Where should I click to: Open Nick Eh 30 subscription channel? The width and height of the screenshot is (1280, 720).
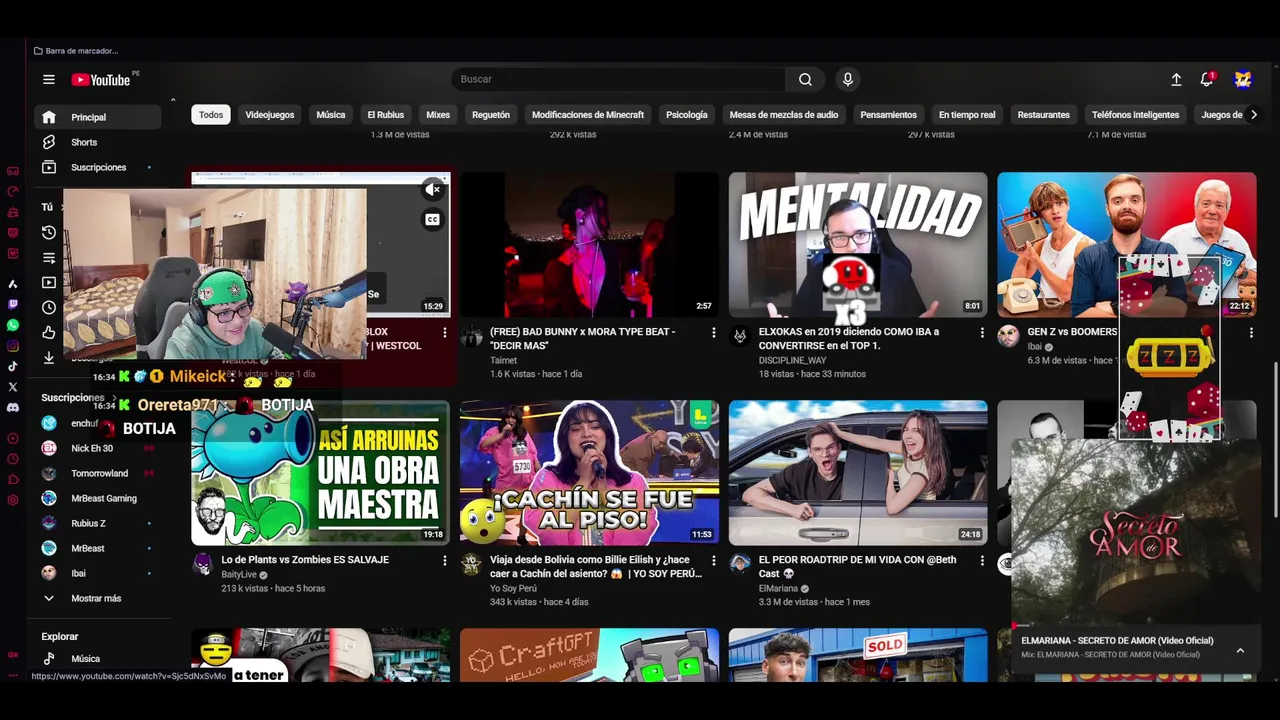(98, 448)
